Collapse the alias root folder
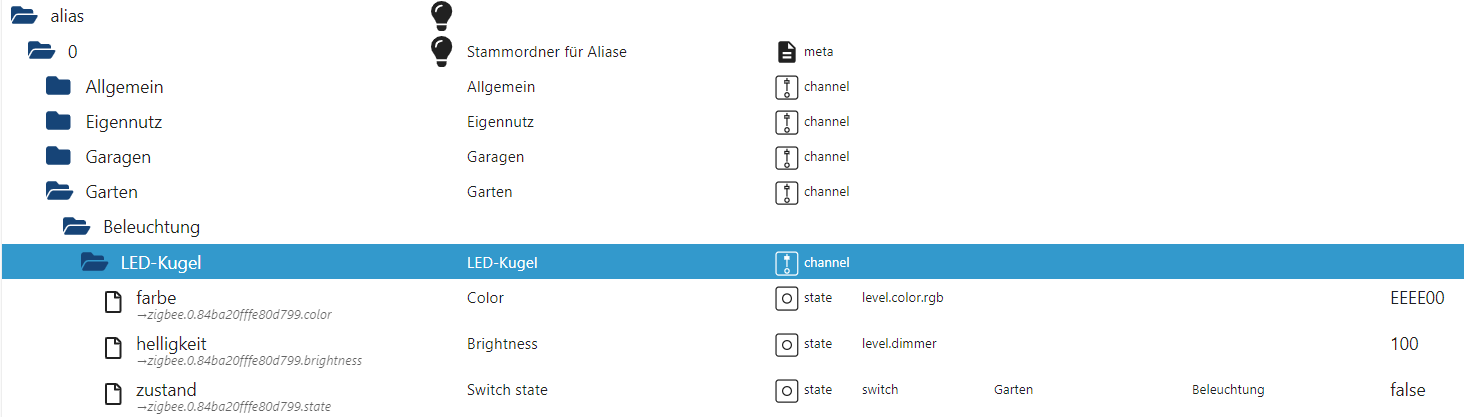 [23, 16]
